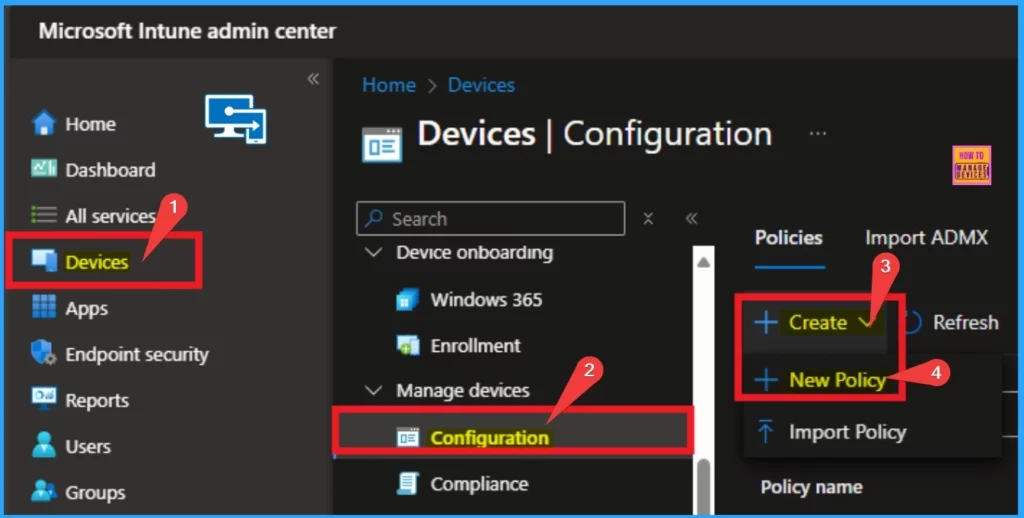Click the Create button label

coord(818,322)
